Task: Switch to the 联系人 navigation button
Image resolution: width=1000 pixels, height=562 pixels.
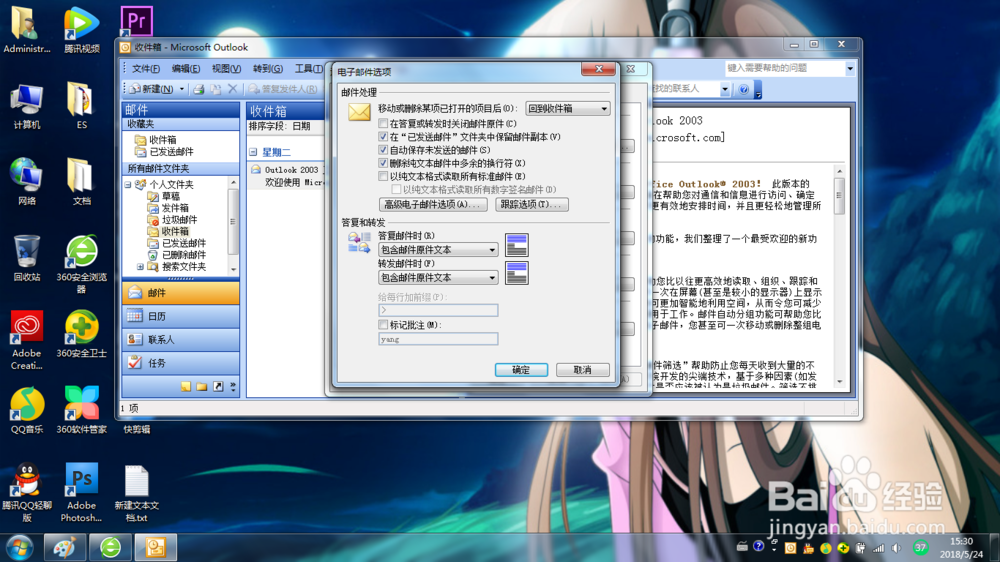Action: 180,340
